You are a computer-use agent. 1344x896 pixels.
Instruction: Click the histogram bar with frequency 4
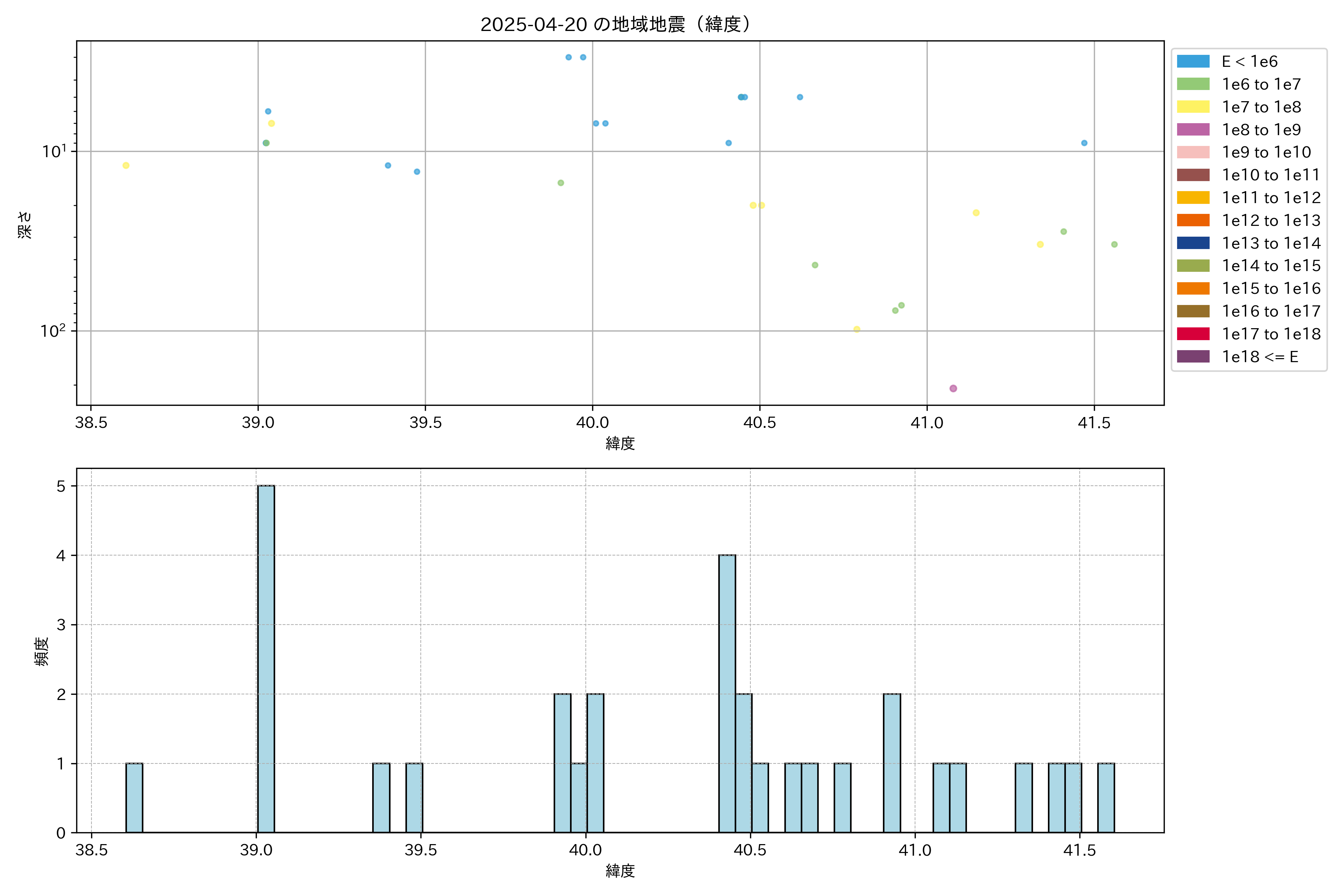click(x=727, y=694)
